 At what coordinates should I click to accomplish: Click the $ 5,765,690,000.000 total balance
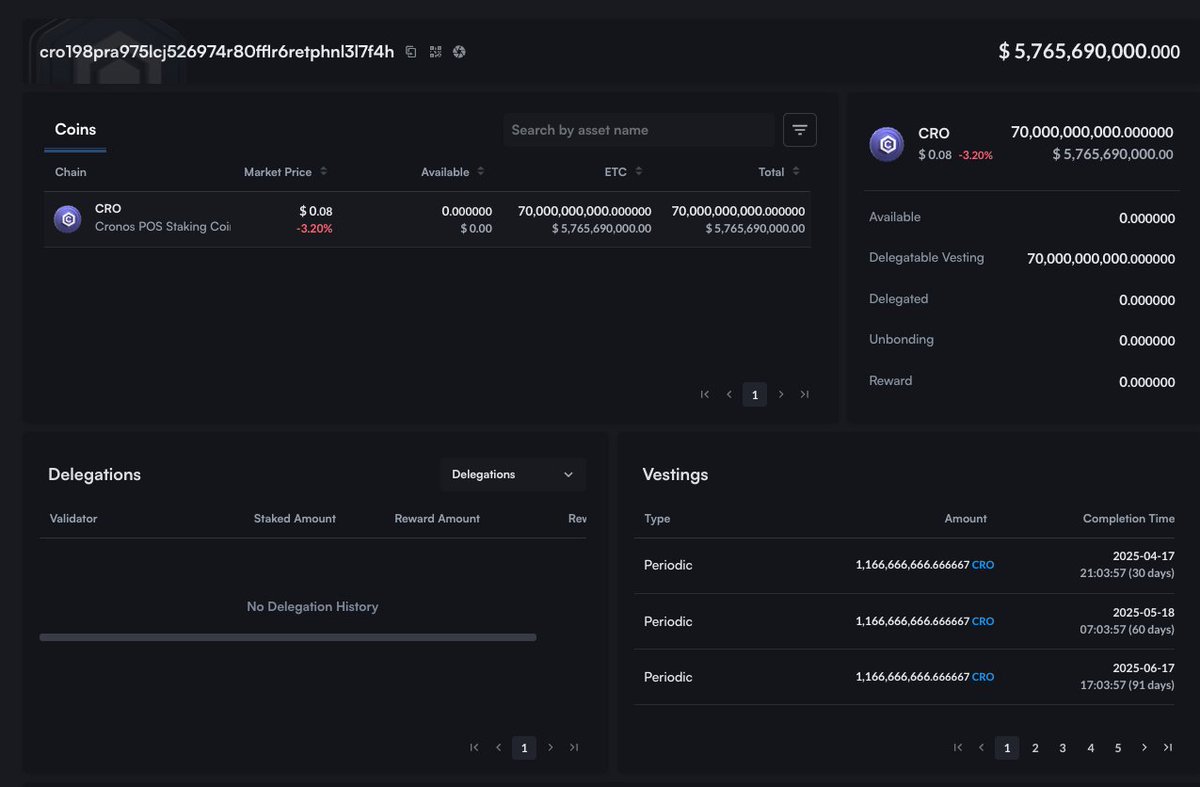click(1089, 52)
